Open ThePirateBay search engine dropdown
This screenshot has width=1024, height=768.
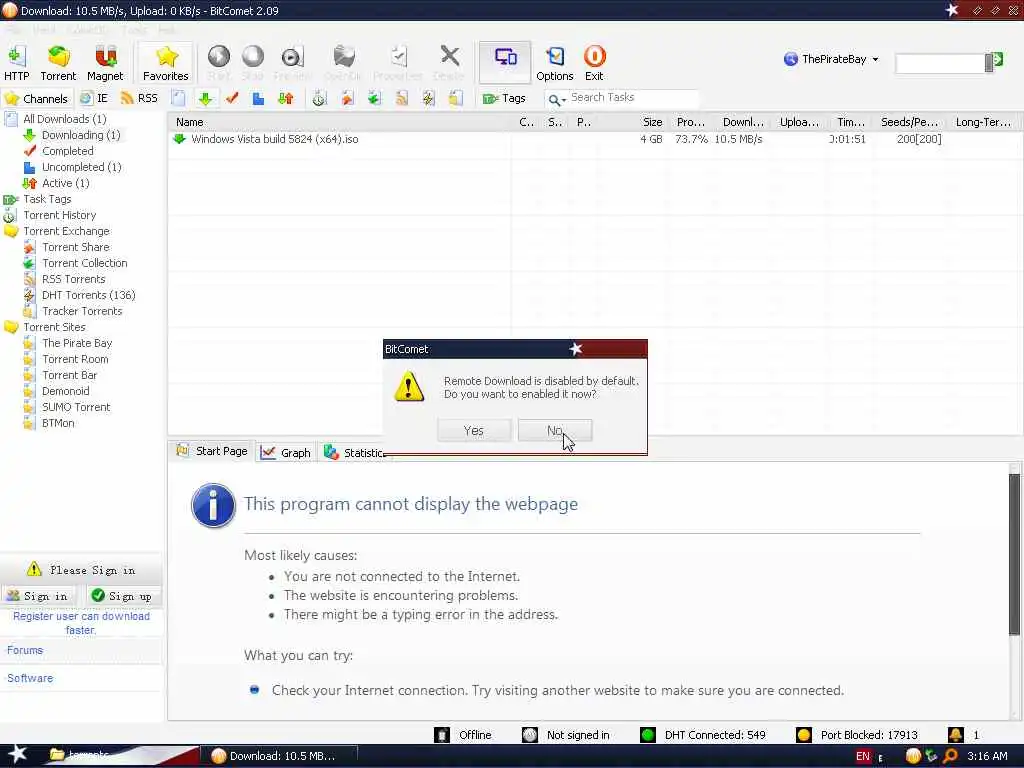(831, 59)
